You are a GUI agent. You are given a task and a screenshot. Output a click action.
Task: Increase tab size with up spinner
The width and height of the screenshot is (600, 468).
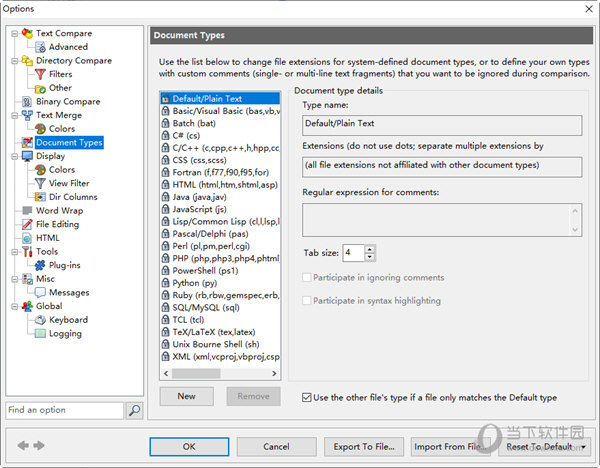point(369,249)
